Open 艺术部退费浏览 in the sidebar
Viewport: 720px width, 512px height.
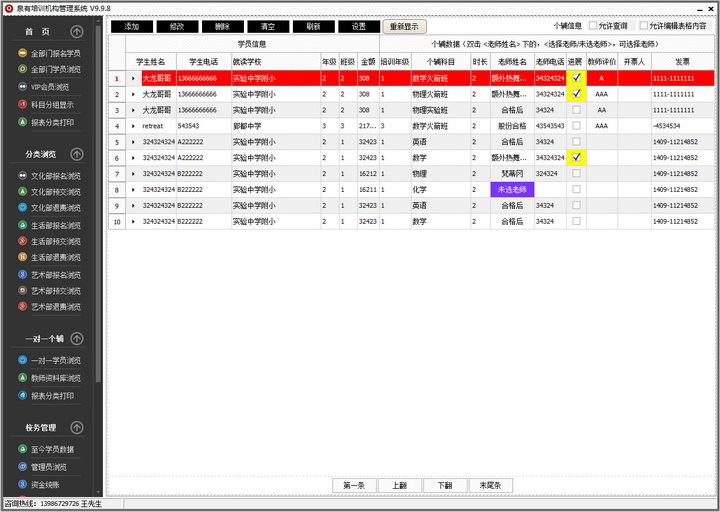(50, 306)
